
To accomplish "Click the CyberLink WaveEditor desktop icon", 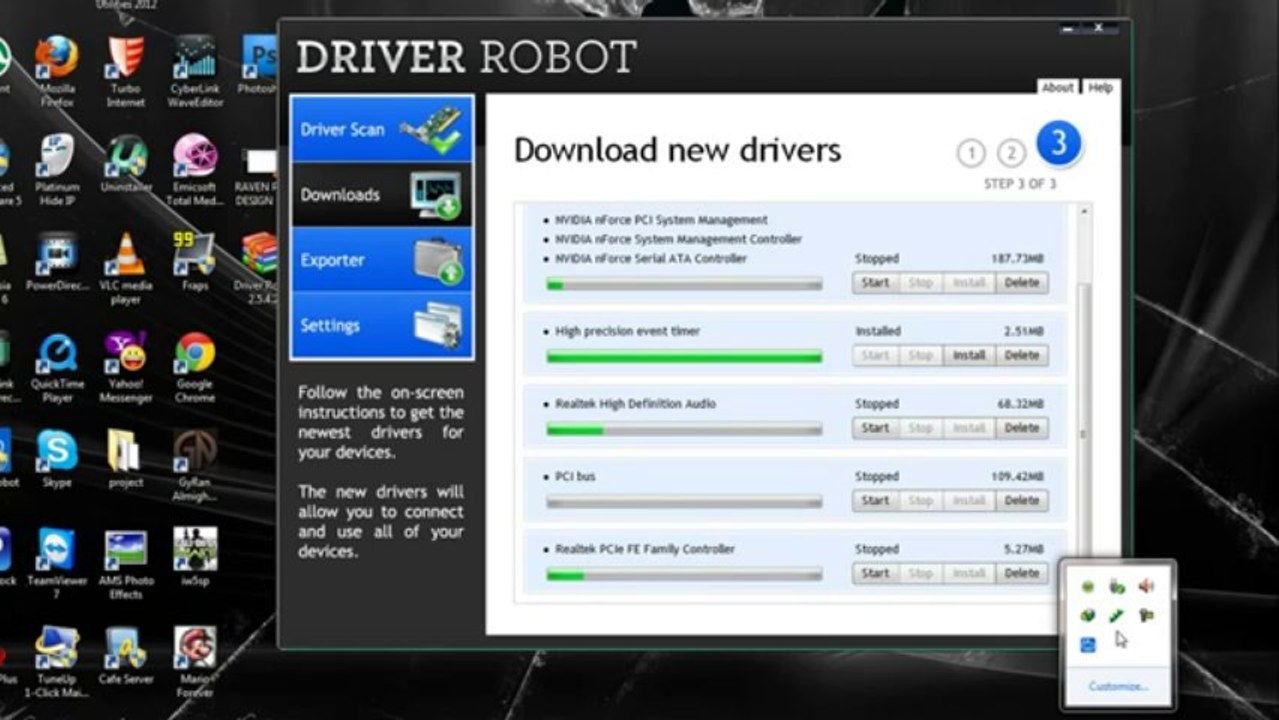I will pyautogui.click(x=194, y=70).
